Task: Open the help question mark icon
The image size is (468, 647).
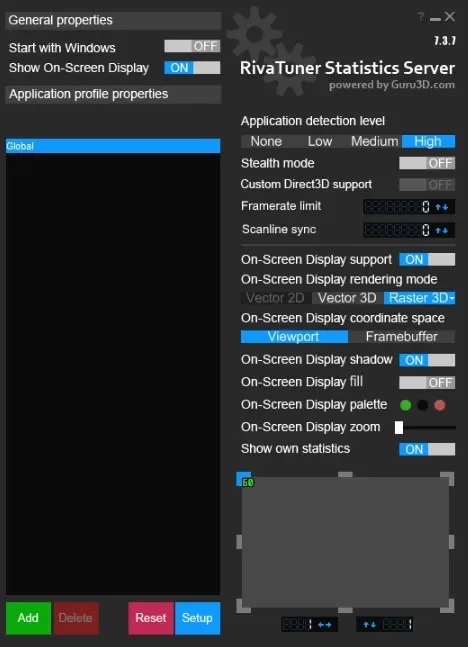Action: [420, 17]
